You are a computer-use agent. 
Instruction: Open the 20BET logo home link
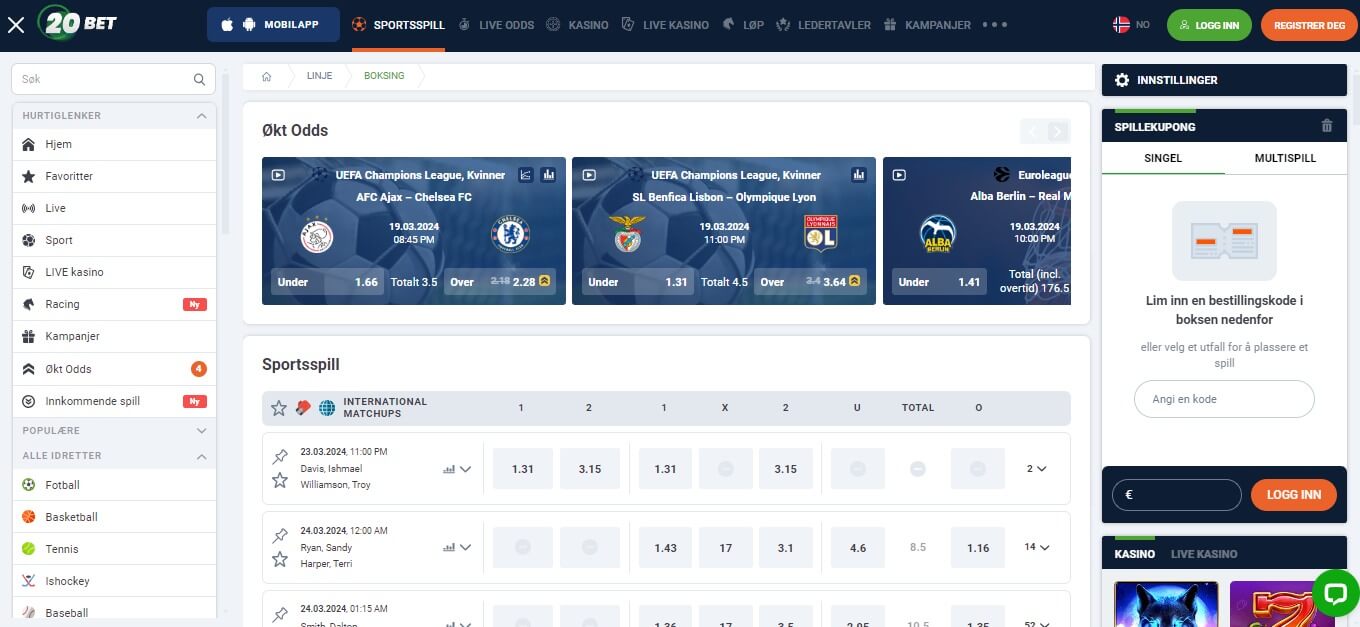click(x=77, y=23)
